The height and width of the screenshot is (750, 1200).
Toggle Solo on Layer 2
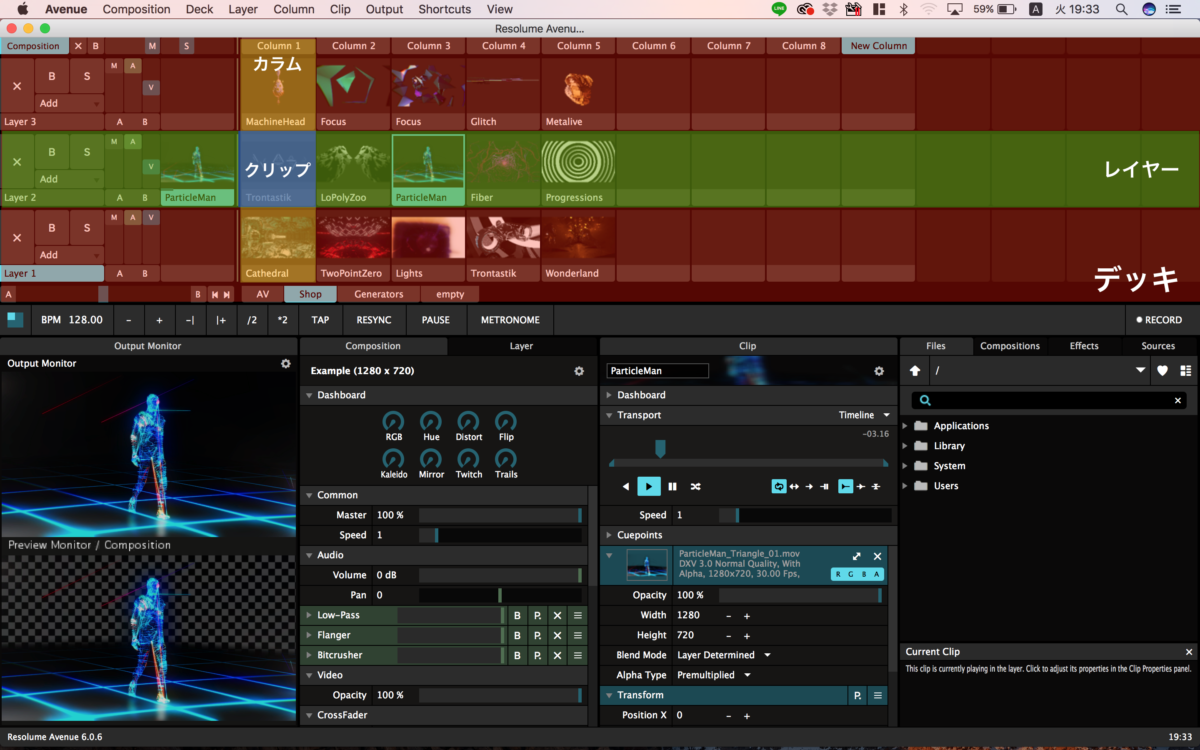point(87,152)
